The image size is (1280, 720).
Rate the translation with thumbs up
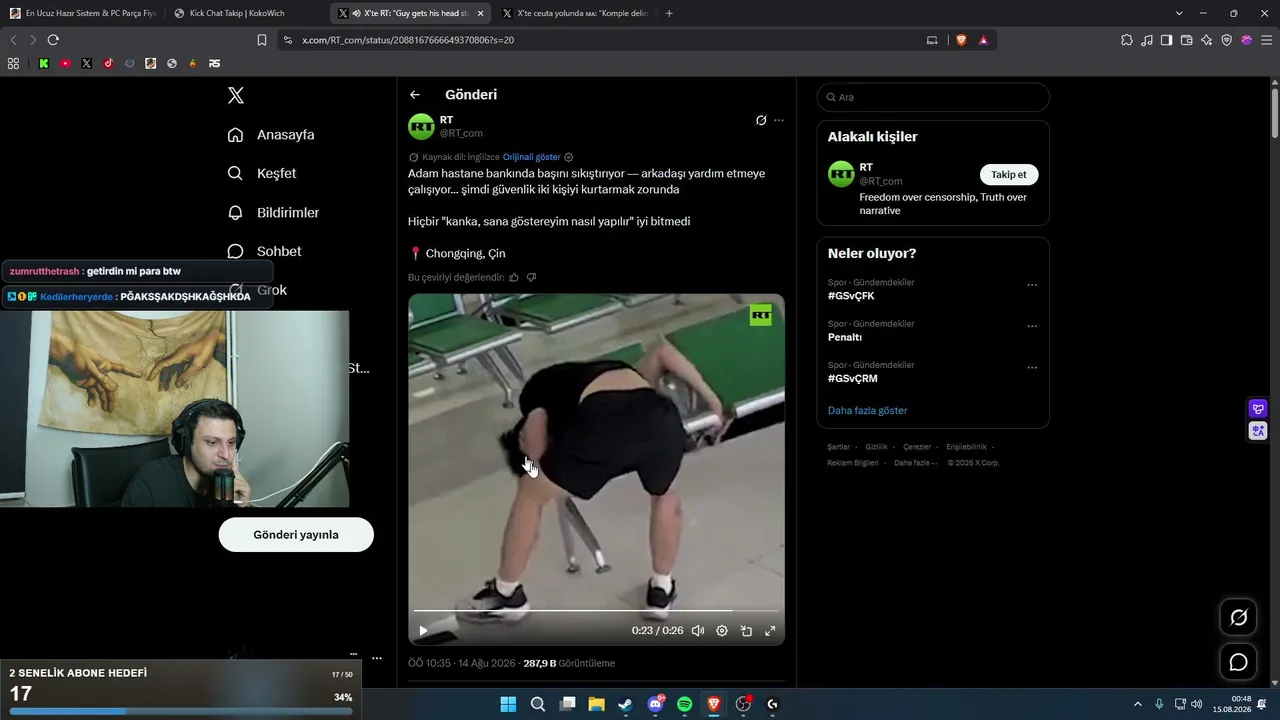[x=514, y=277]
